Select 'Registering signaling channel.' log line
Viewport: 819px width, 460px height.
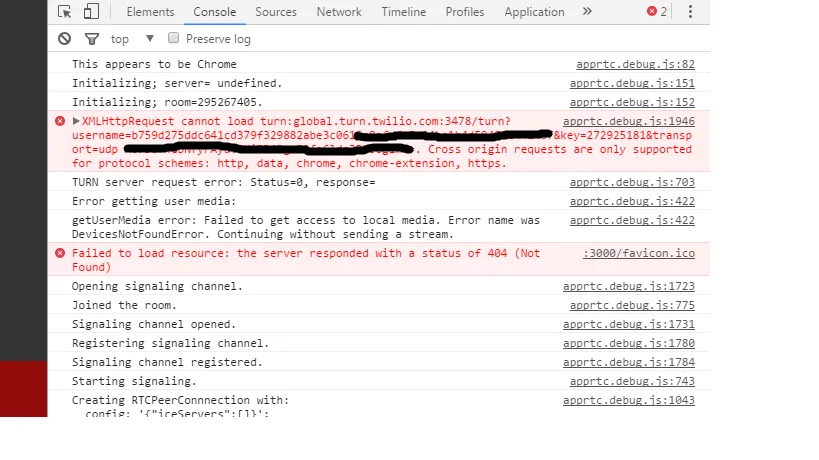[x=170, y=343]
